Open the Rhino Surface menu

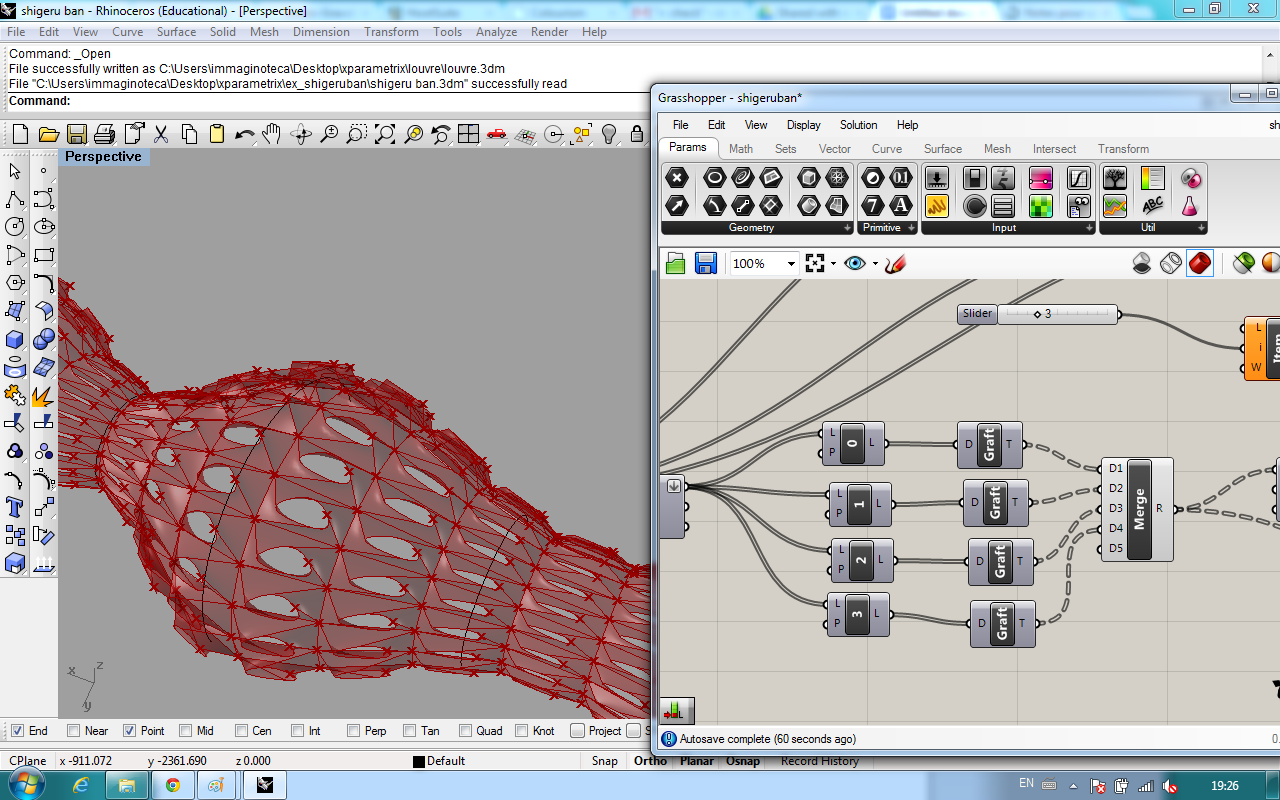(x=176, y=32)
